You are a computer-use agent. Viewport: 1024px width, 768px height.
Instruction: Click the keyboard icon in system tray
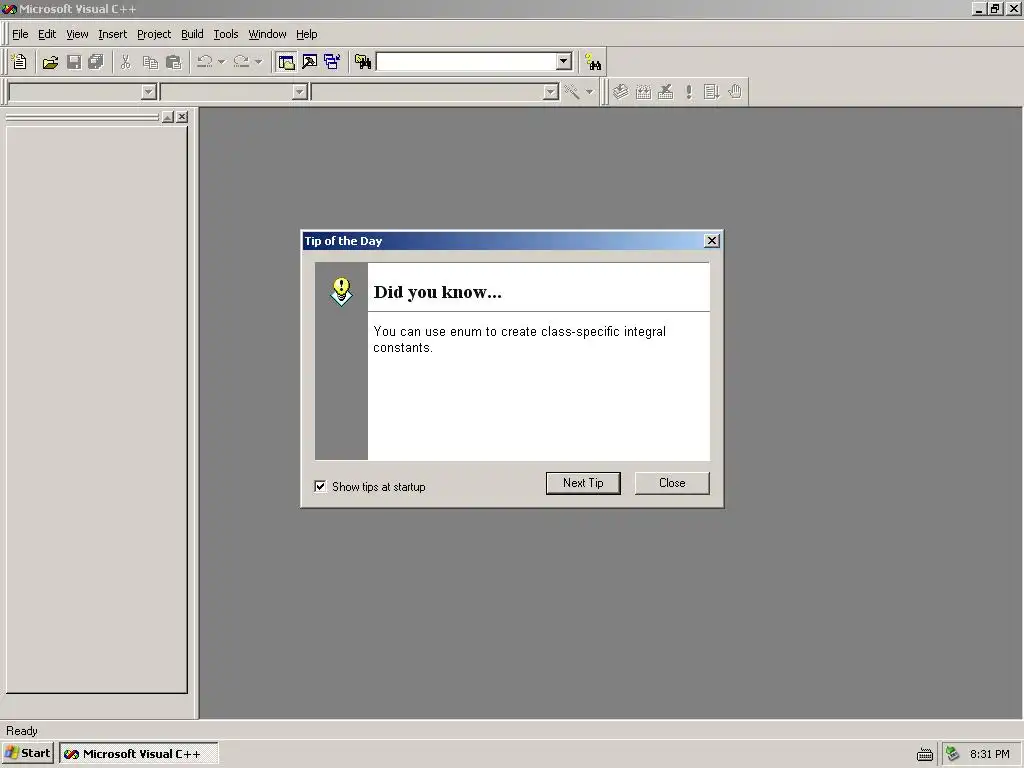coord(925,754)
